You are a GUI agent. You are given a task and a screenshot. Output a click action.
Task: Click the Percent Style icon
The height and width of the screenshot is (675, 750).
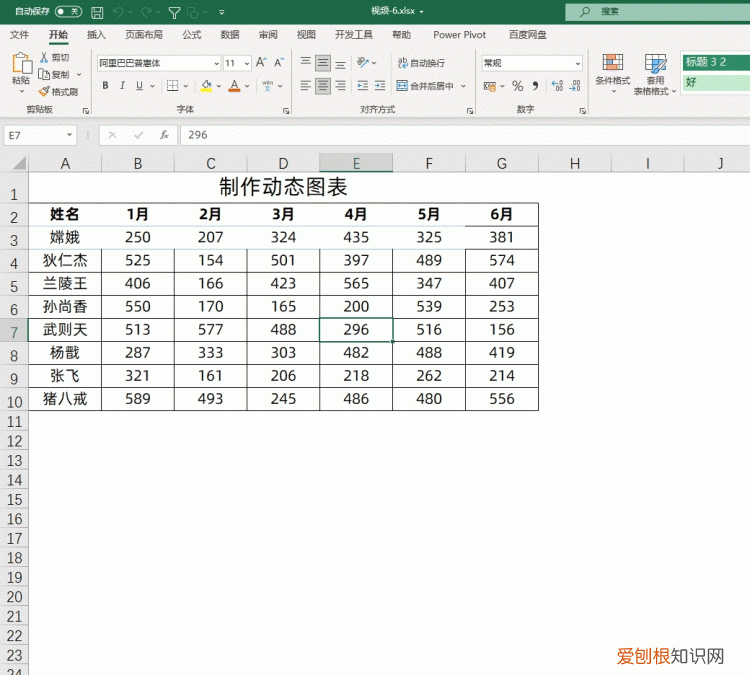click(x=518, y=86)
